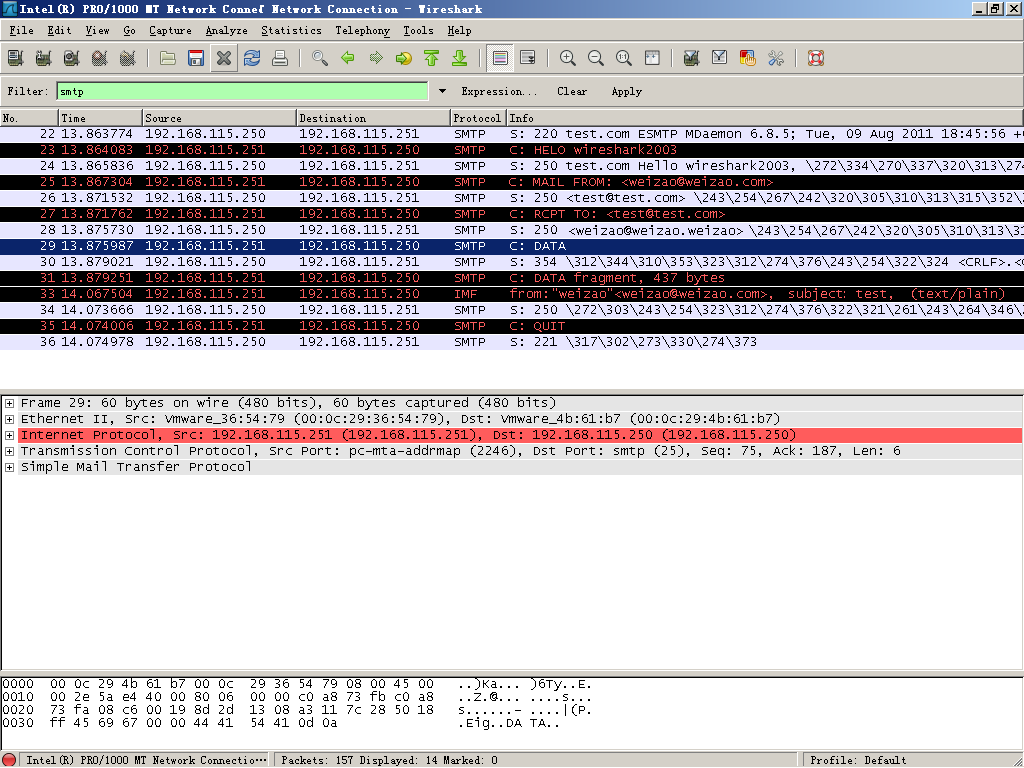Open preferences wrench icon

point(775,58)
